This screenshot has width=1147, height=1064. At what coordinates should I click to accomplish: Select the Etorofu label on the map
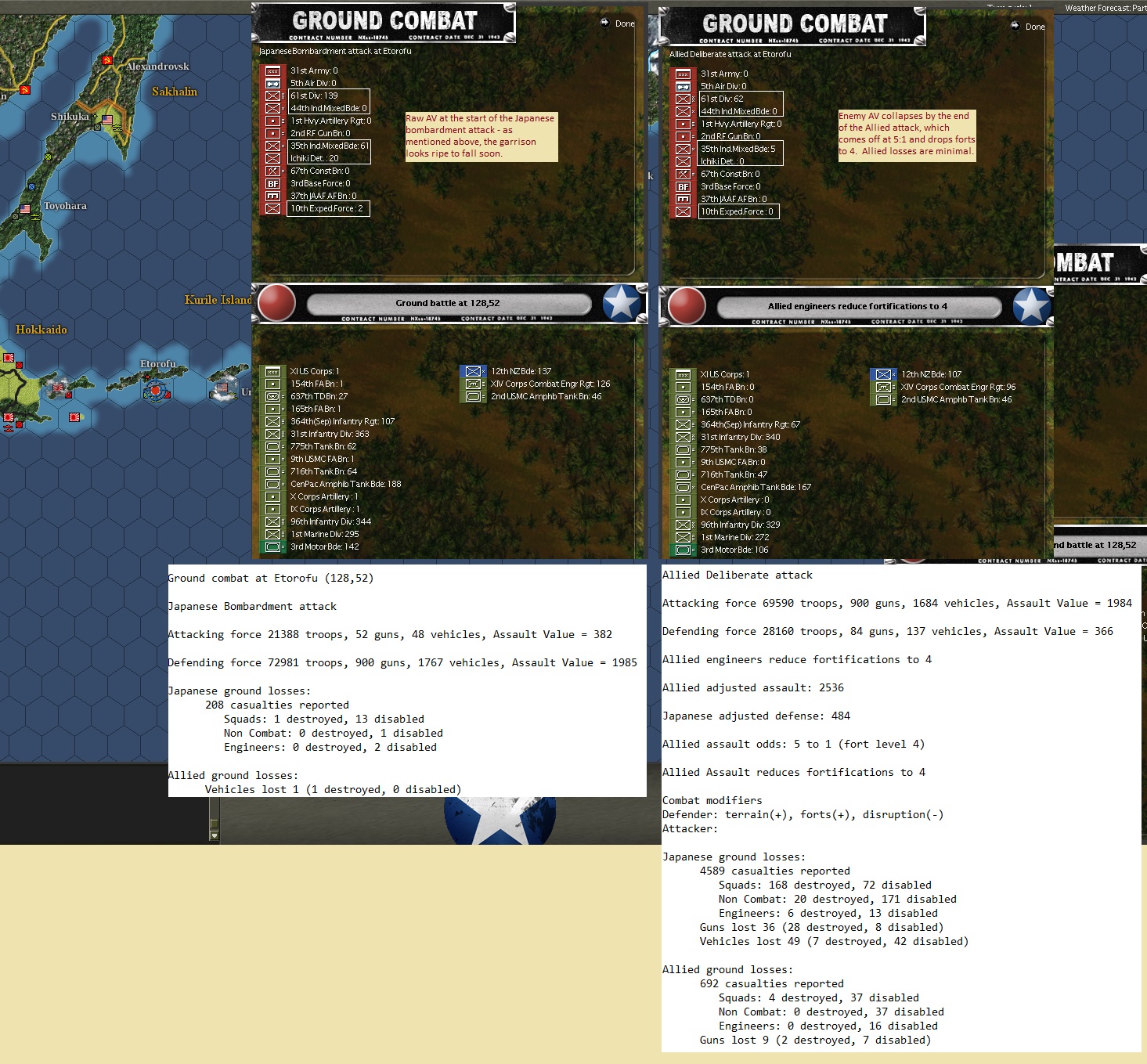click(x=158, y=364)
